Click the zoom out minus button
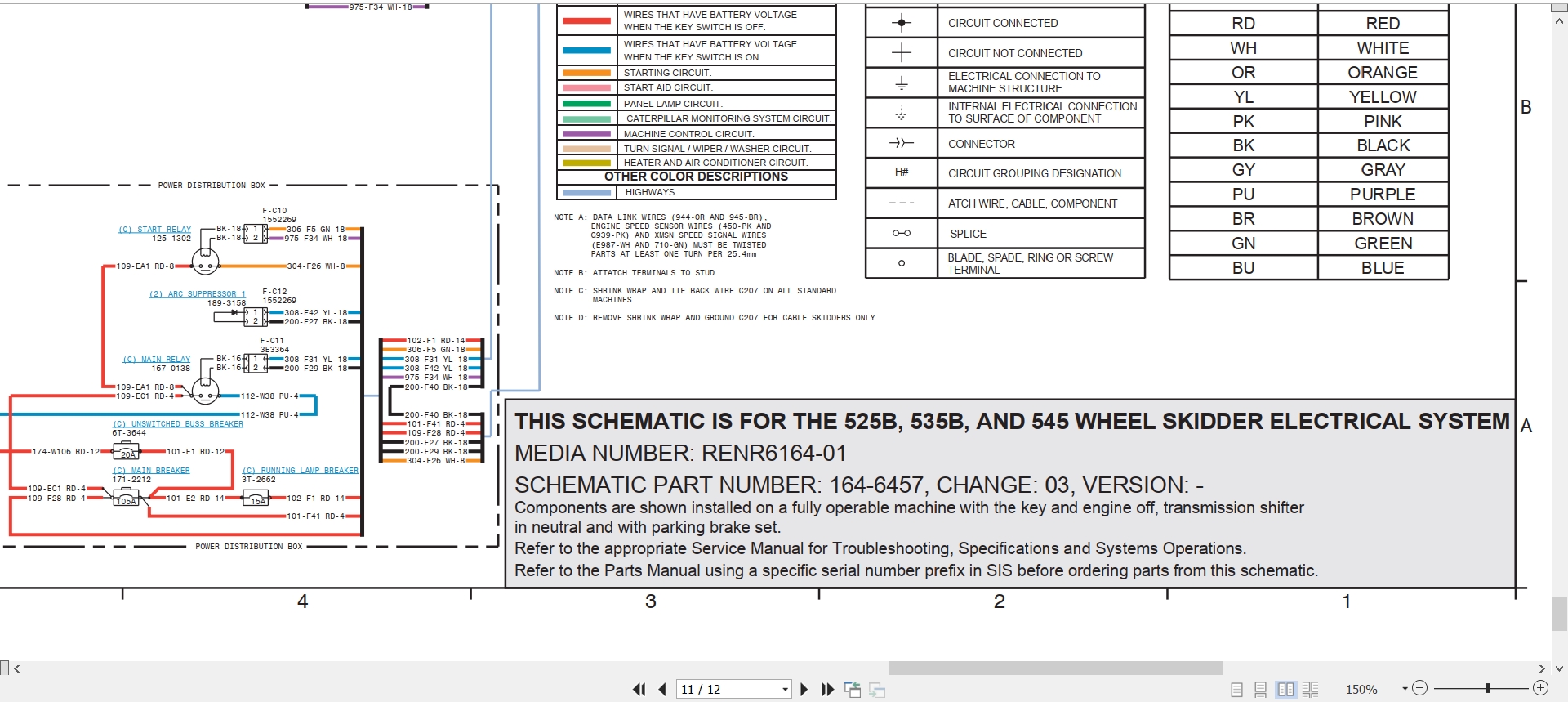 click(x=1419, y=688)
